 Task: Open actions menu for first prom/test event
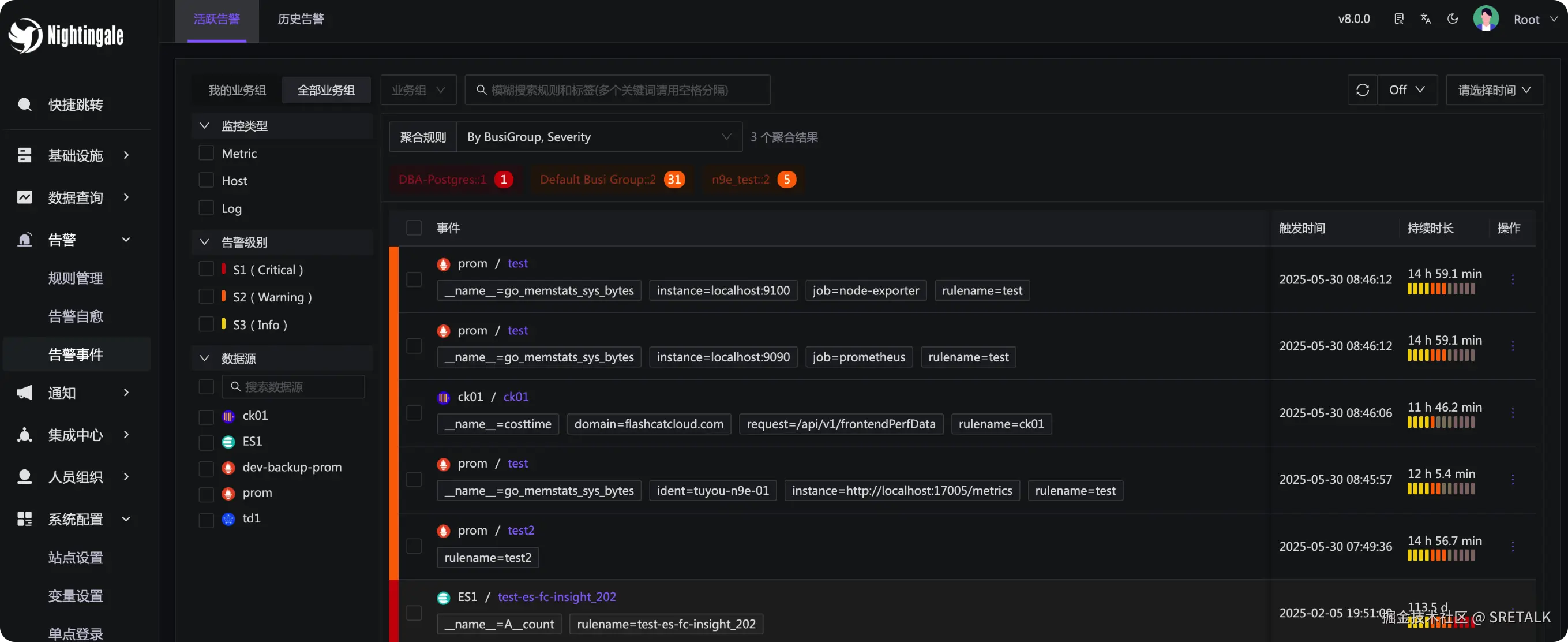pyautogui.click(x=1513, y=279)
